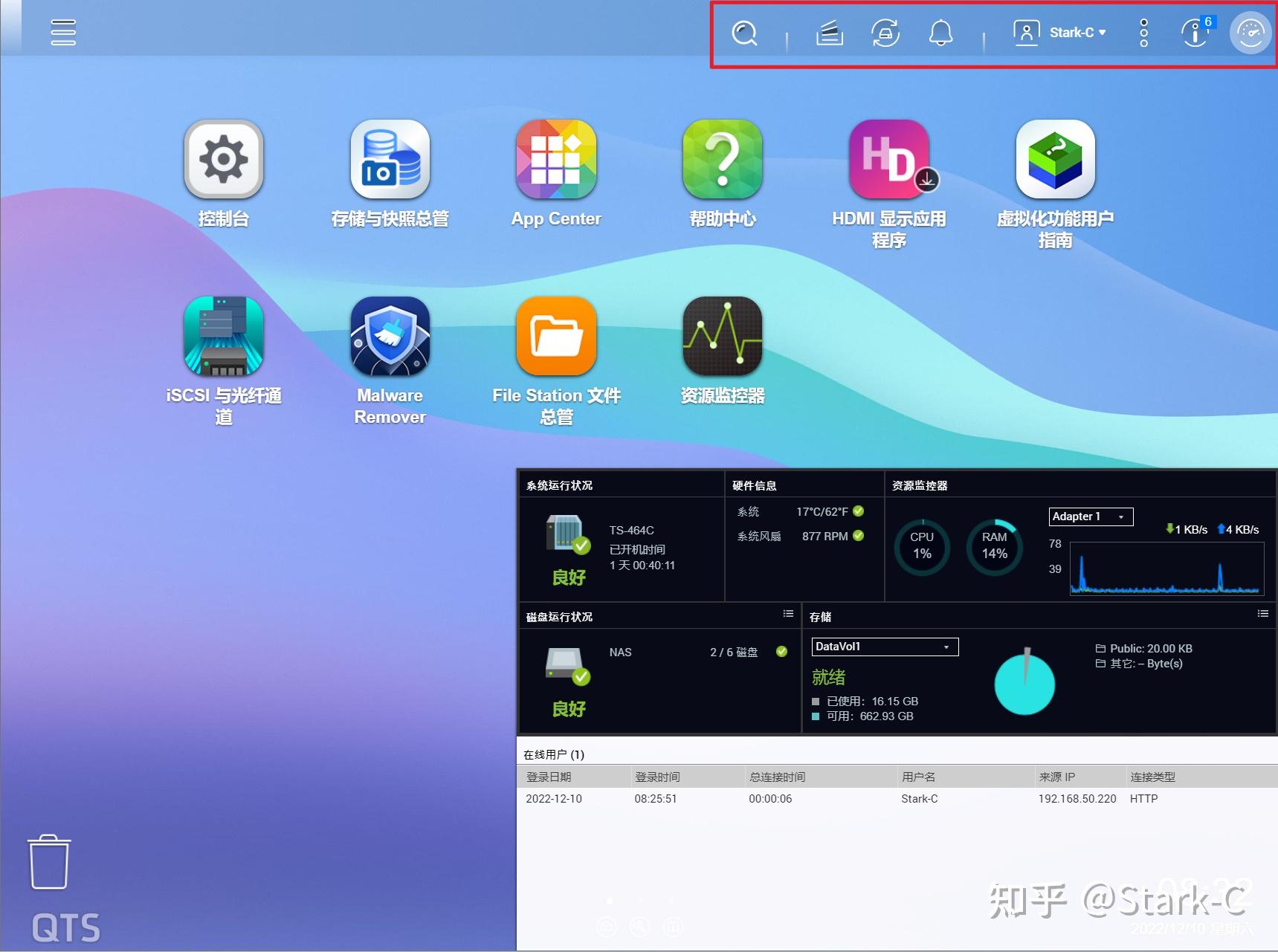
Task: Open Malware Remover
Action: [x=389, y=336]
